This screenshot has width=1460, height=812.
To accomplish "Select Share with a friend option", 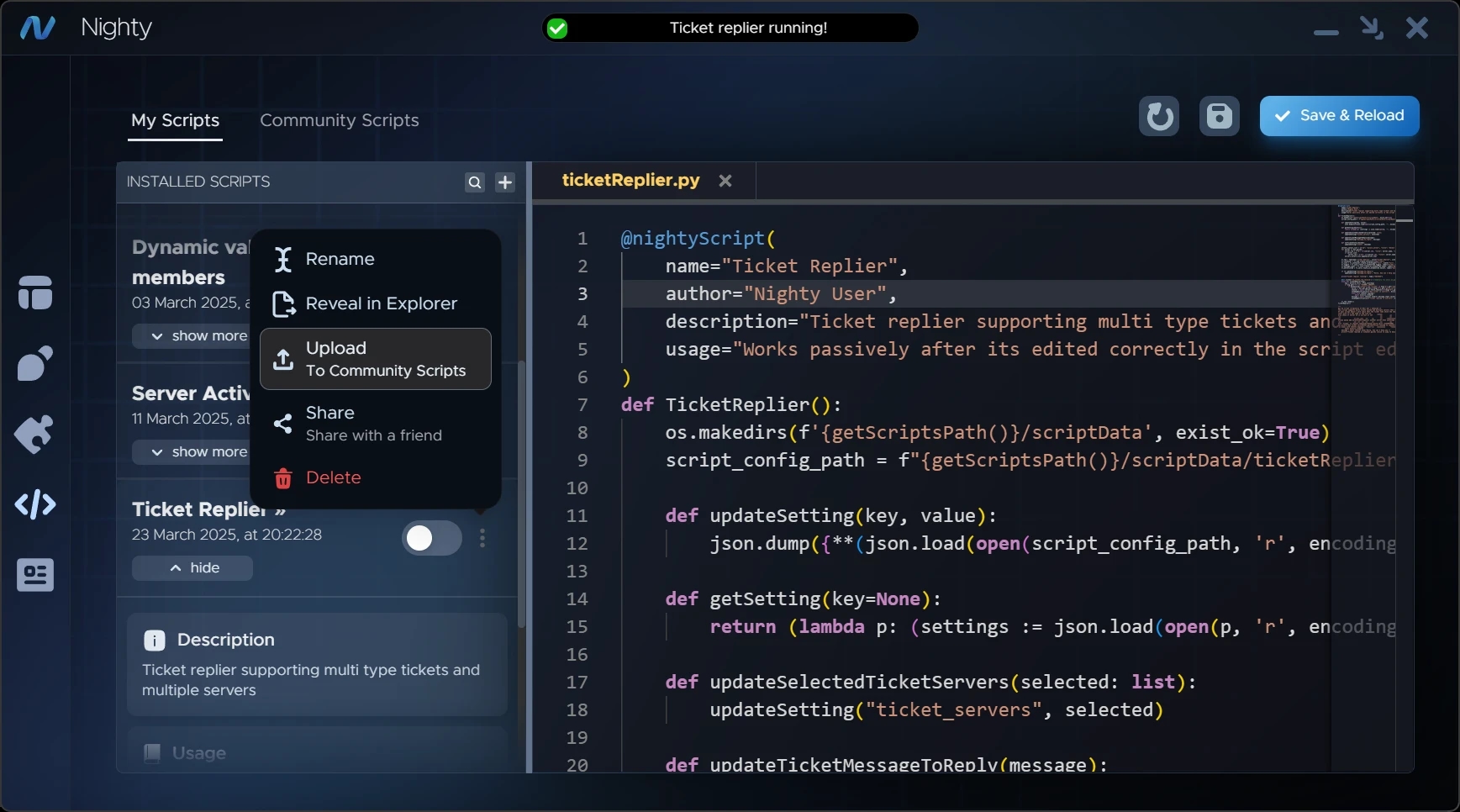I will [376, 424].
